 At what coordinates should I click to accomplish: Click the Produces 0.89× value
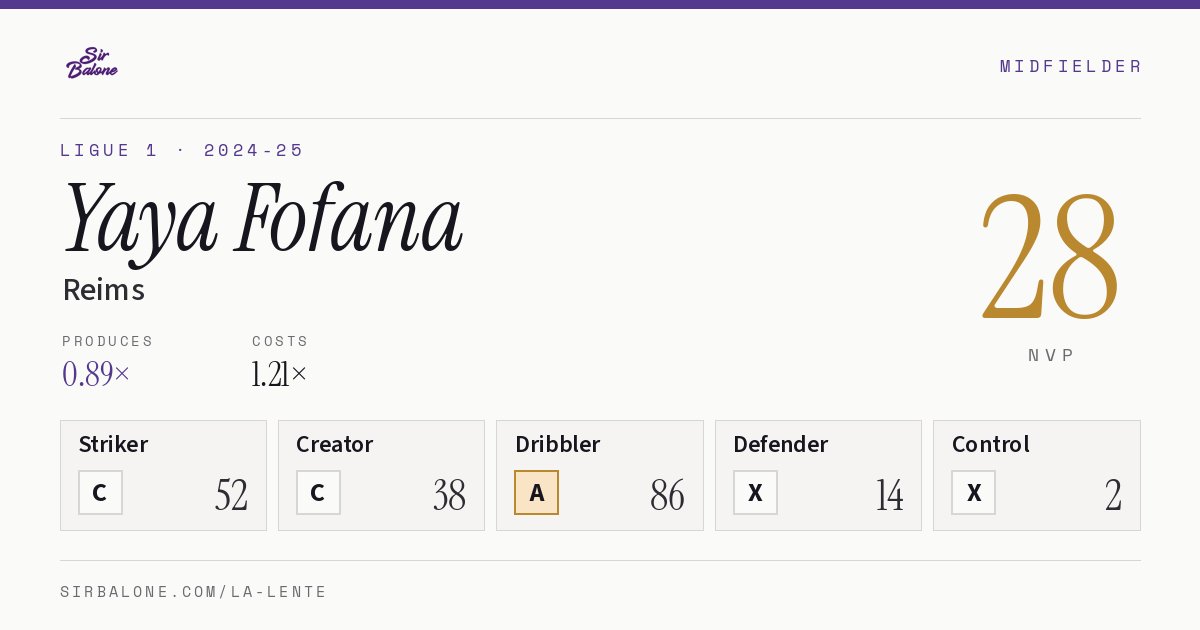[x=96, y=374]
